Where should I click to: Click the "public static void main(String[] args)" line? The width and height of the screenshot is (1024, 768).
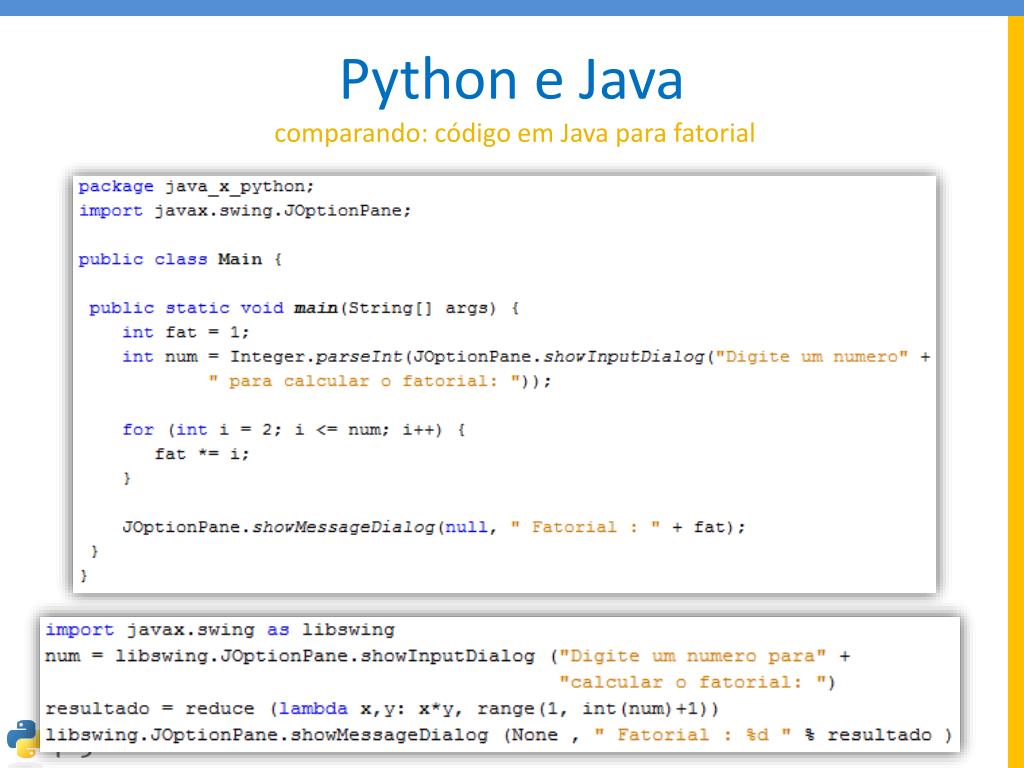(304, 308)
